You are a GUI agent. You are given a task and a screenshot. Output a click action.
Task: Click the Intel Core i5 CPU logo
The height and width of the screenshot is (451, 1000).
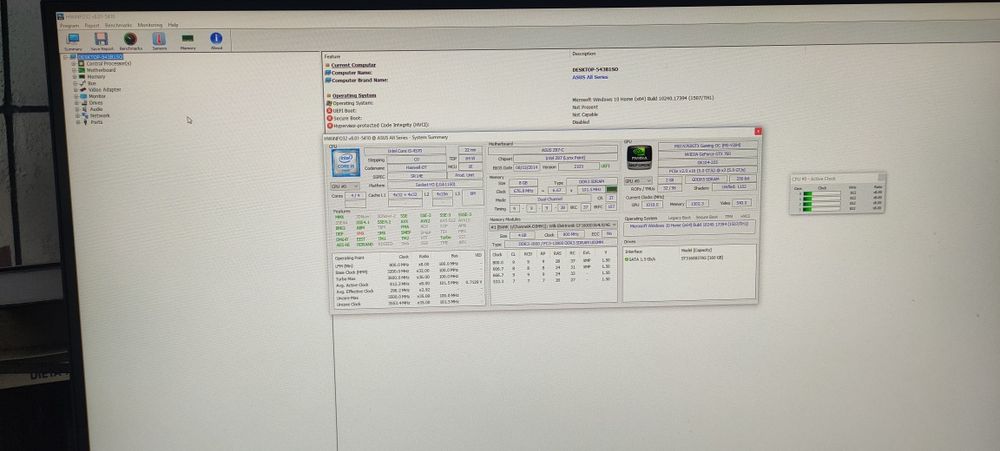pyautogui.click(x=346, y=162)
